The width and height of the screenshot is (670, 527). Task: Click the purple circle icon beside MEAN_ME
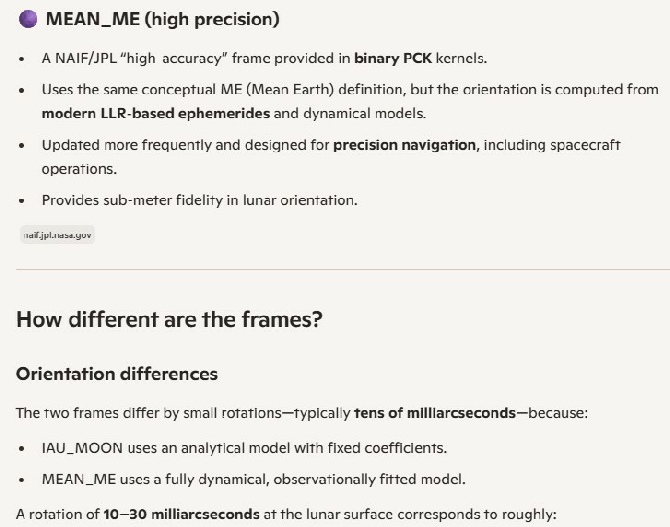[27, 19]
